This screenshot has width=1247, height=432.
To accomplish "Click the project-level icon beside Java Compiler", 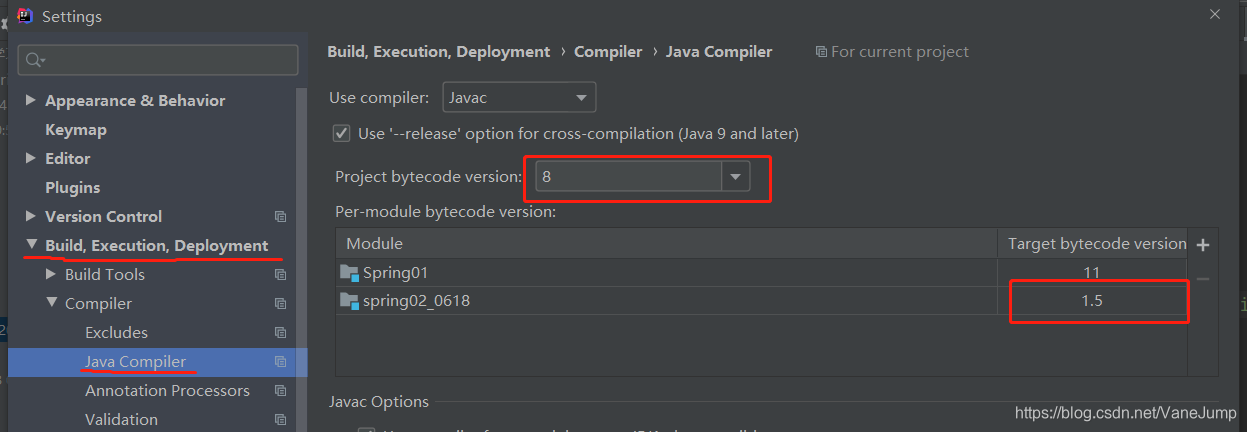I will click(280, 362).
